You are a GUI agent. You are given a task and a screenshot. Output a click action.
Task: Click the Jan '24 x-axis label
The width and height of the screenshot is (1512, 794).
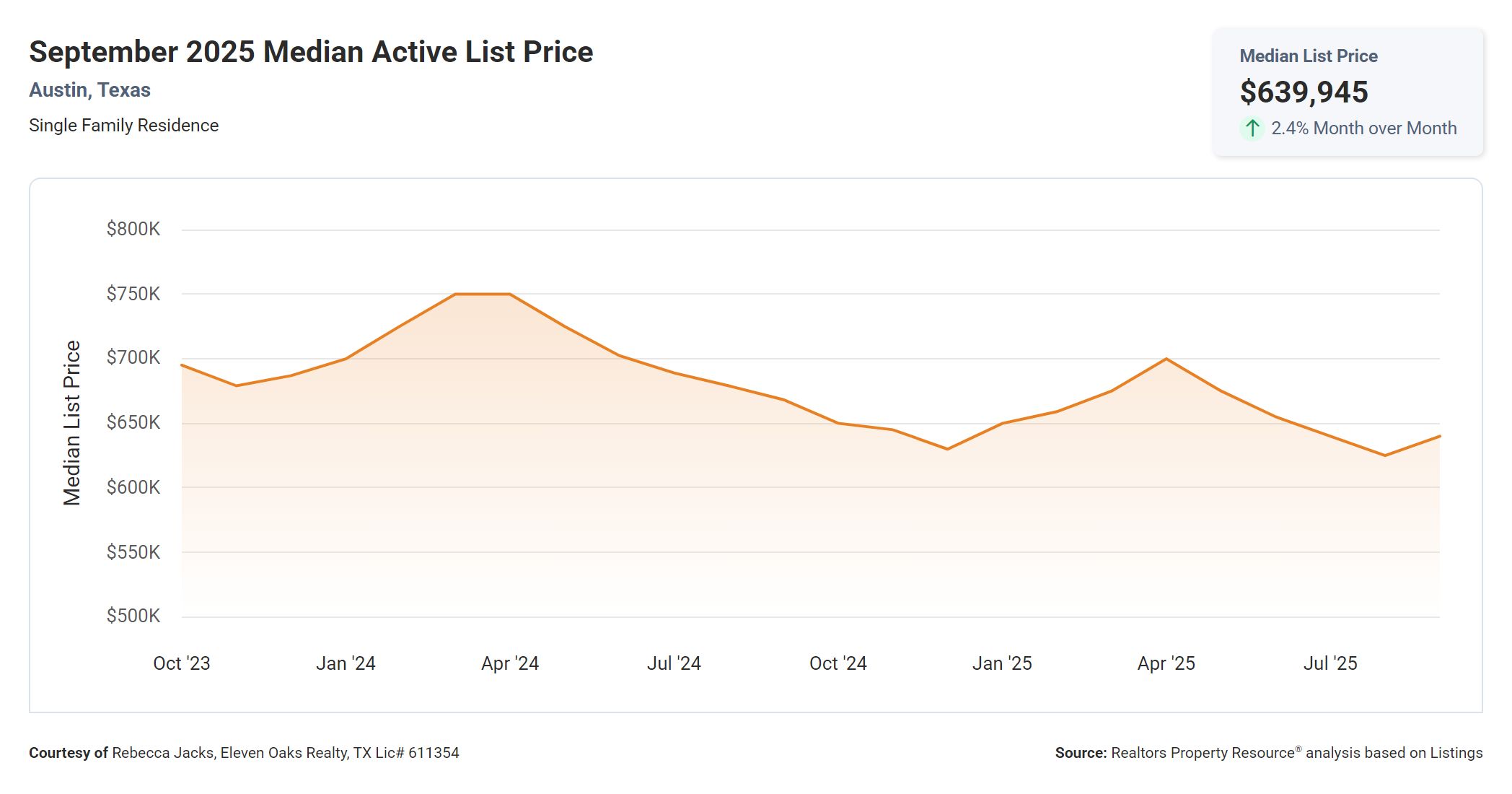click(x=346, y=663)
